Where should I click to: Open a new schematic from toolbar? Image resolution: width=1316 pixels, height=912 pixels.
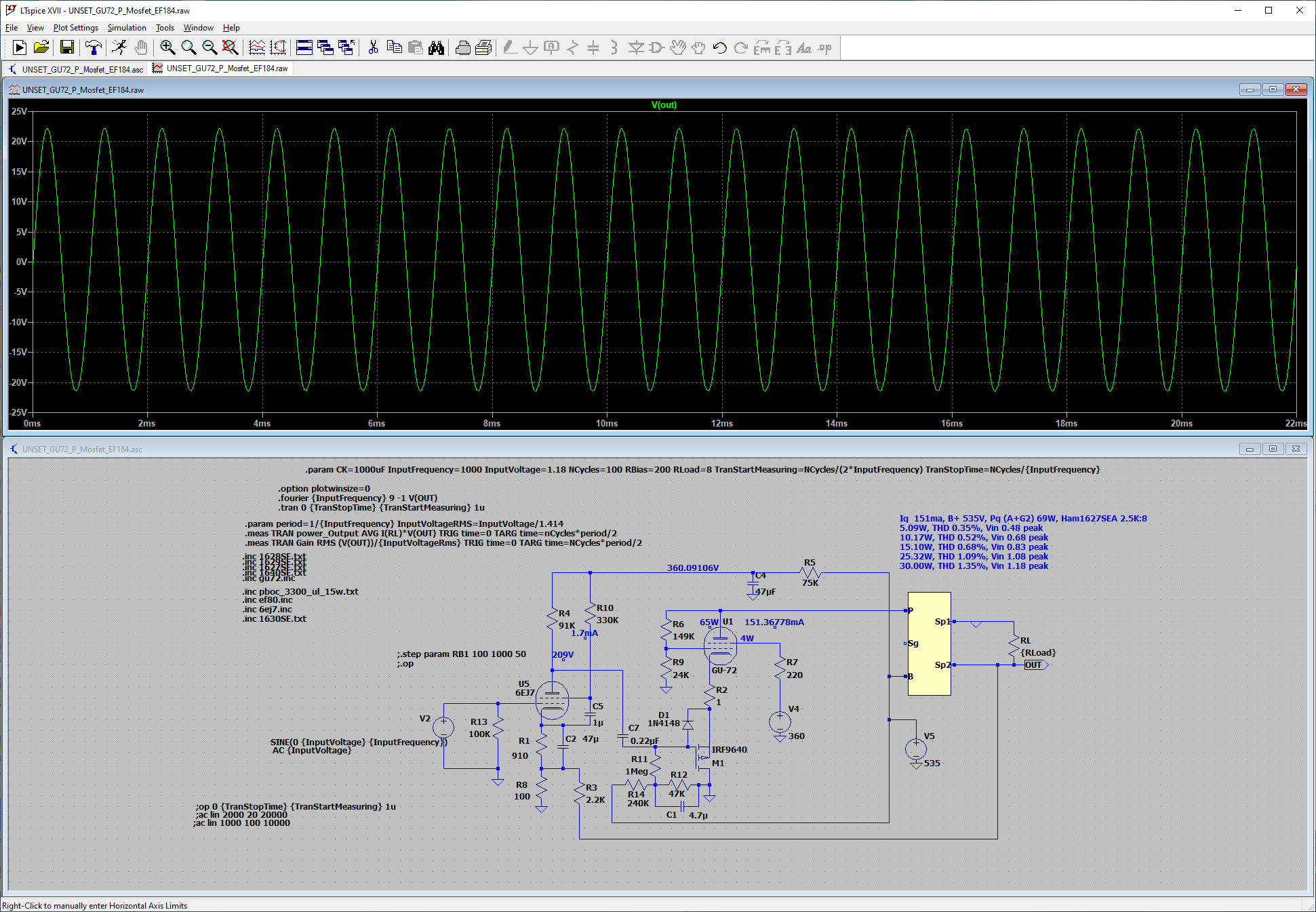click(20, 47)
